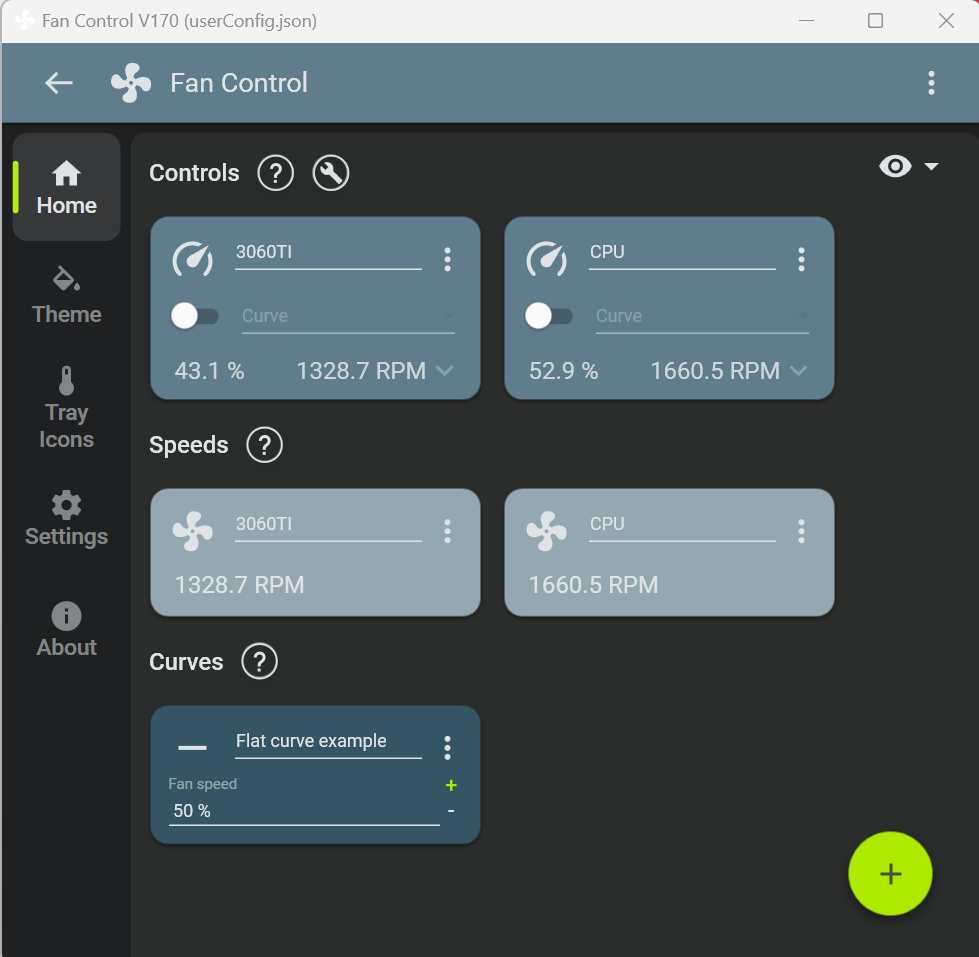Expand the CPU control RPM chevron
The height and width of the screenshot is (957, 979).
point(798,371)
